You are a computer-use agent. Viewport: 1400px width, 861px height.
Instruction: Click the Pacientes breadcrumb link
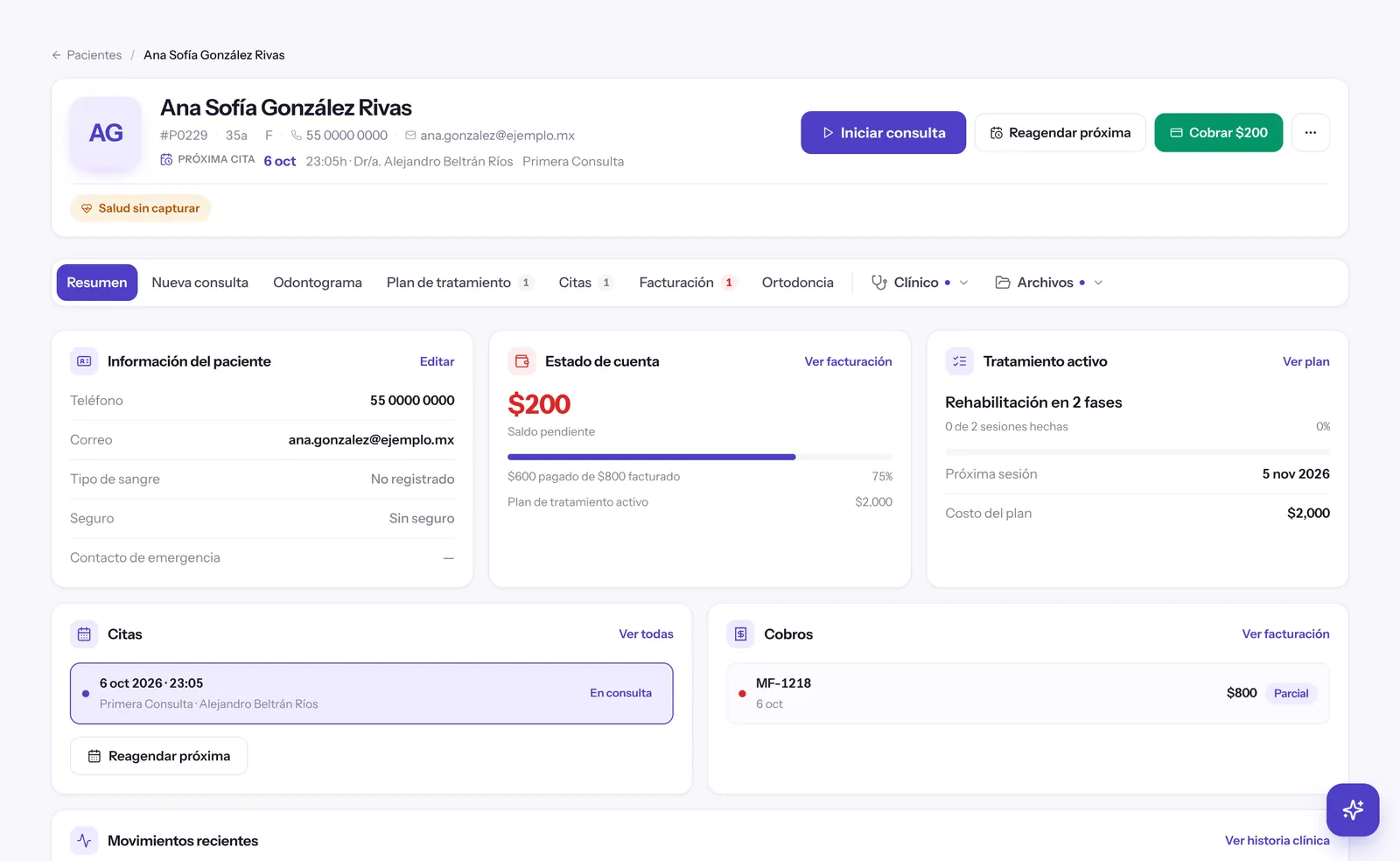94,55
